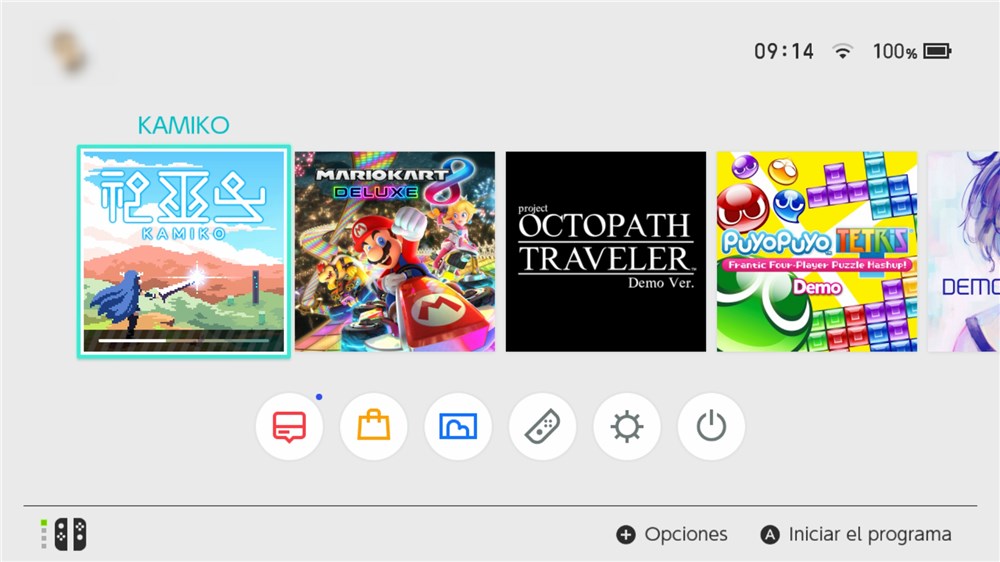
Task: Open the Controllers joy-con icon
Action: pyautogui.click(x=543, y=426)
